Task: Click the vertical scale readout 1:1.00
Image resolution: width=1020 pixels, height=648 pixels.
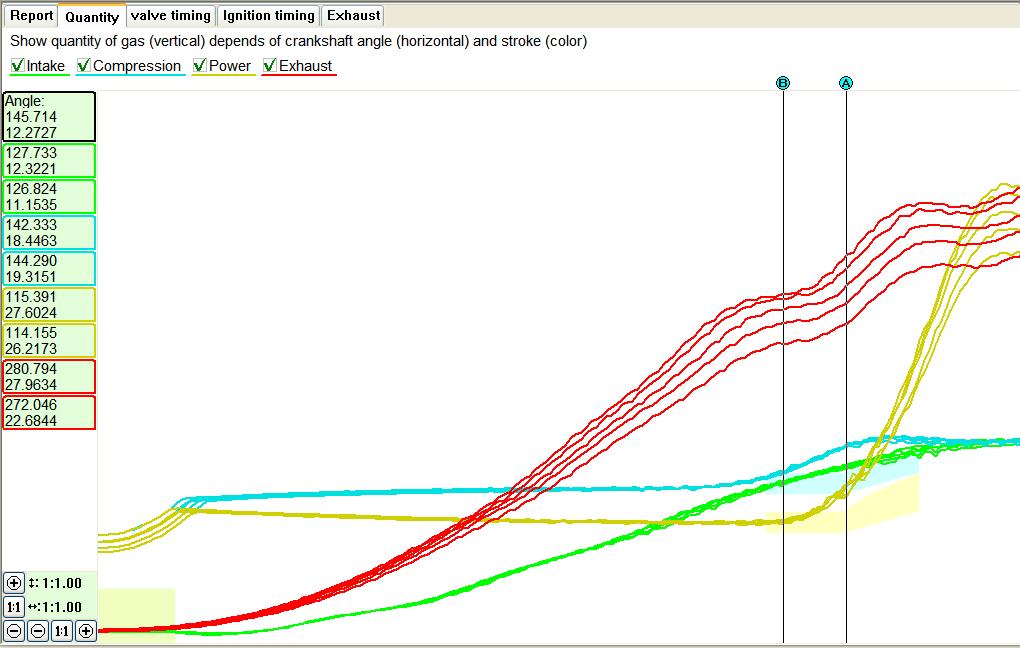Action: pyautogui.click(x=62, y=583)
